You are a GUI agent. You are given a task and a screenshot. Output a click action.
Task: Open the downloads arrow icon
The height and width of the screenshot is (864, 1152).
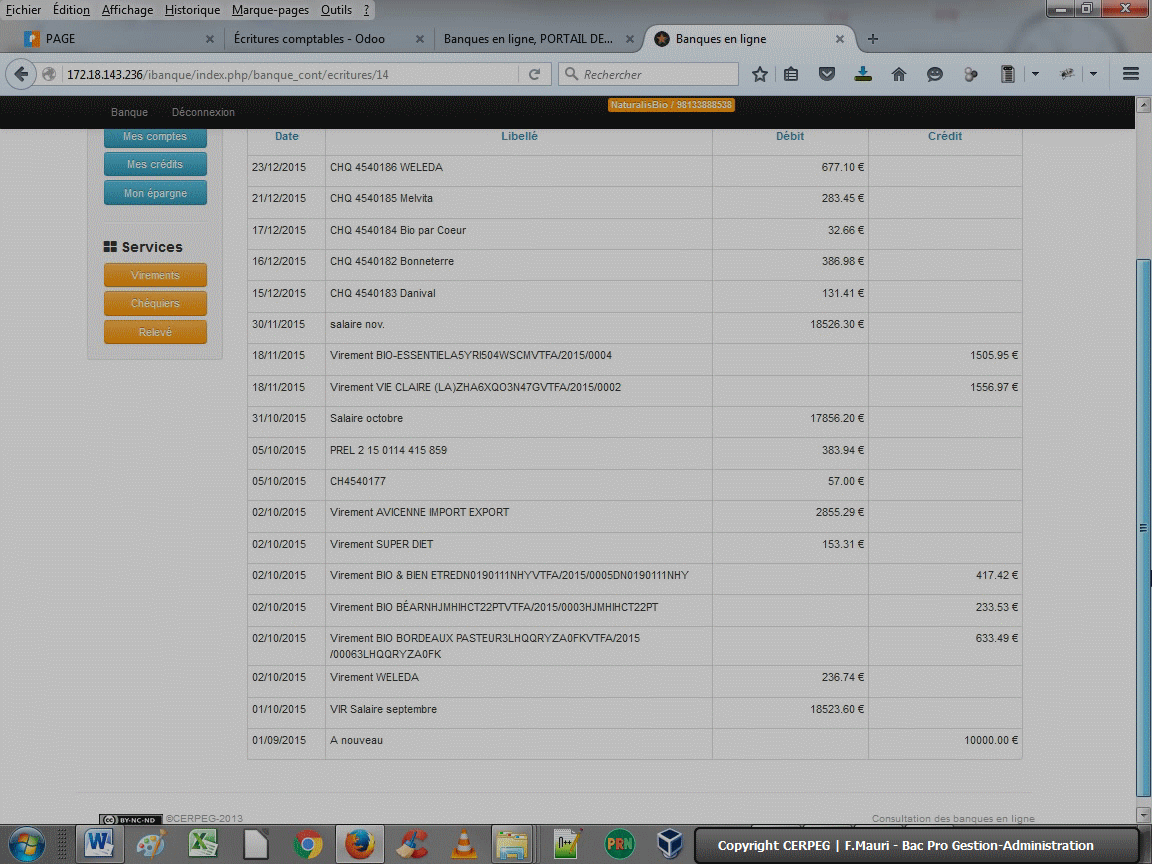coord(863,74)
